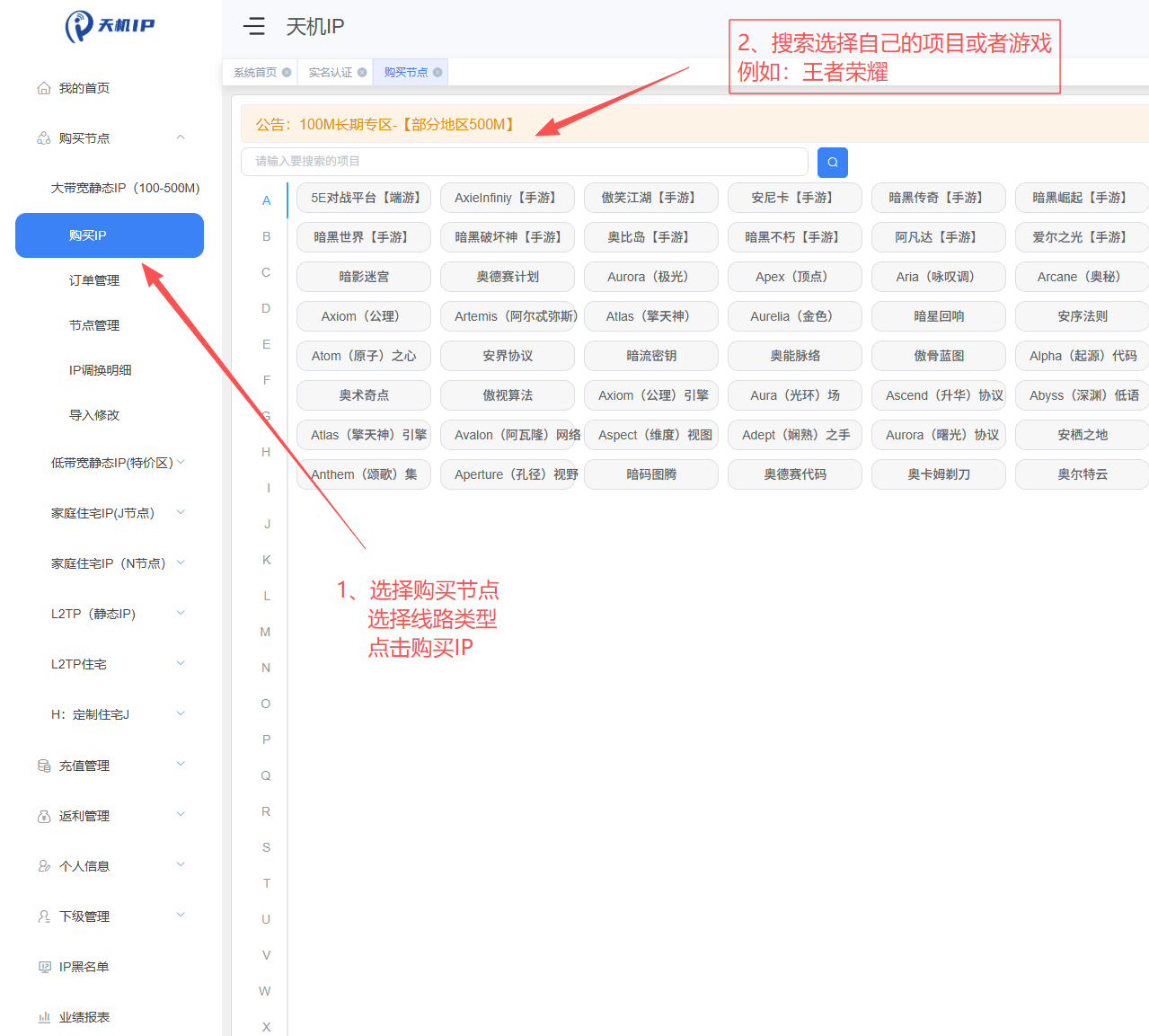
Task: Click the blue search magnifier button
Action: [833, 162]
